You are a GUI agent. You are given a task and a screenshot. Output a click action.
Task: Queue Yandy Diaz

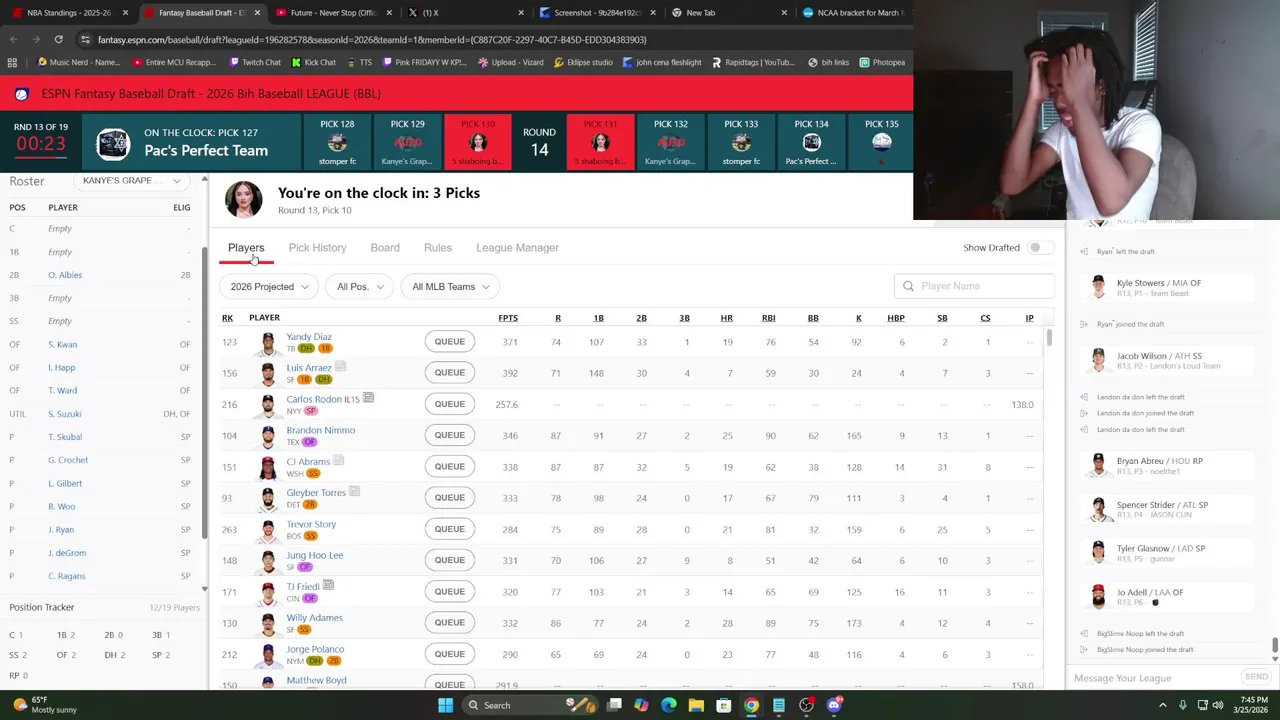click(449, 342)
